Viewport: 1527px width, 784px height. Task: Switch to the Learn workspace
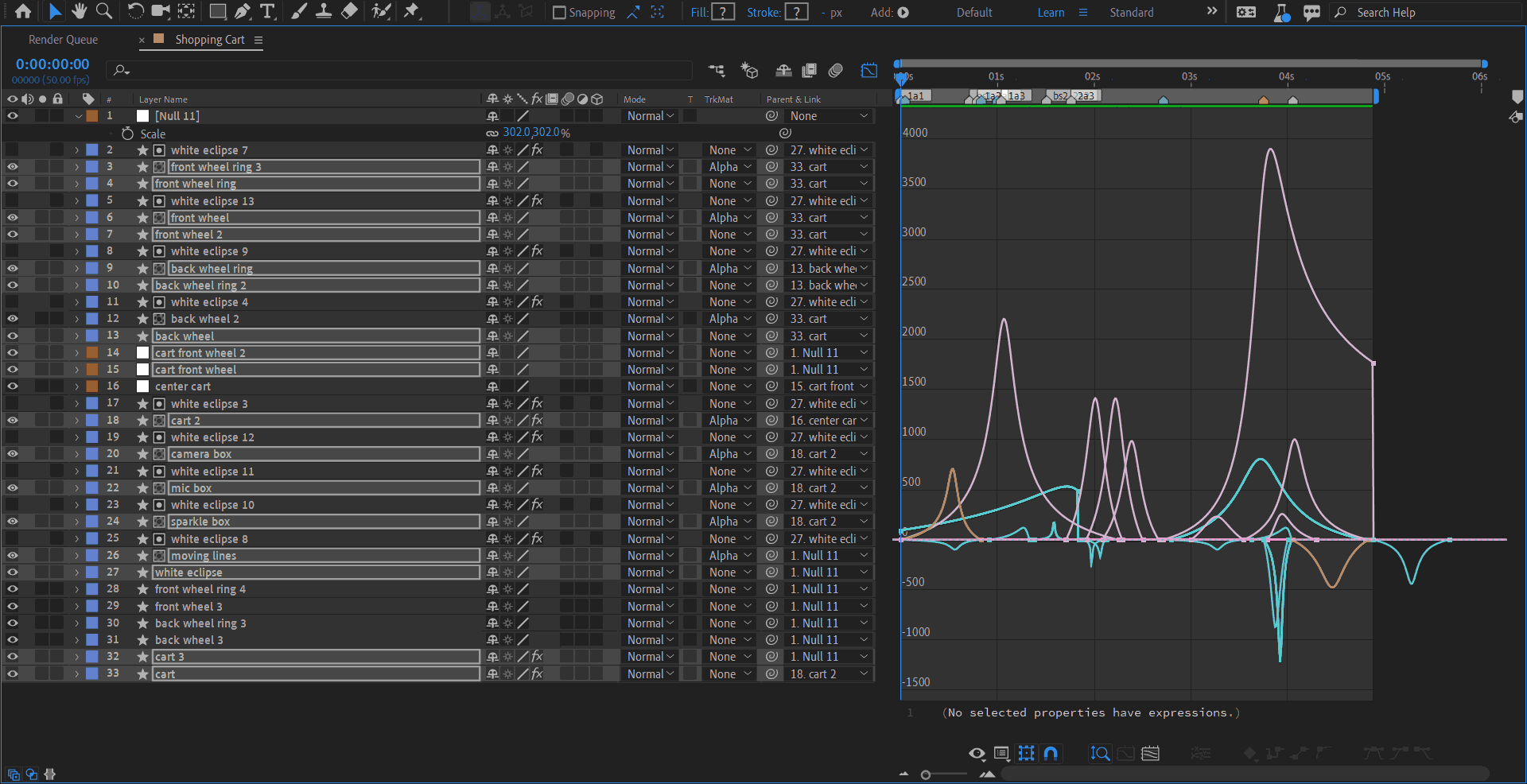click(x=1051, y=13)
